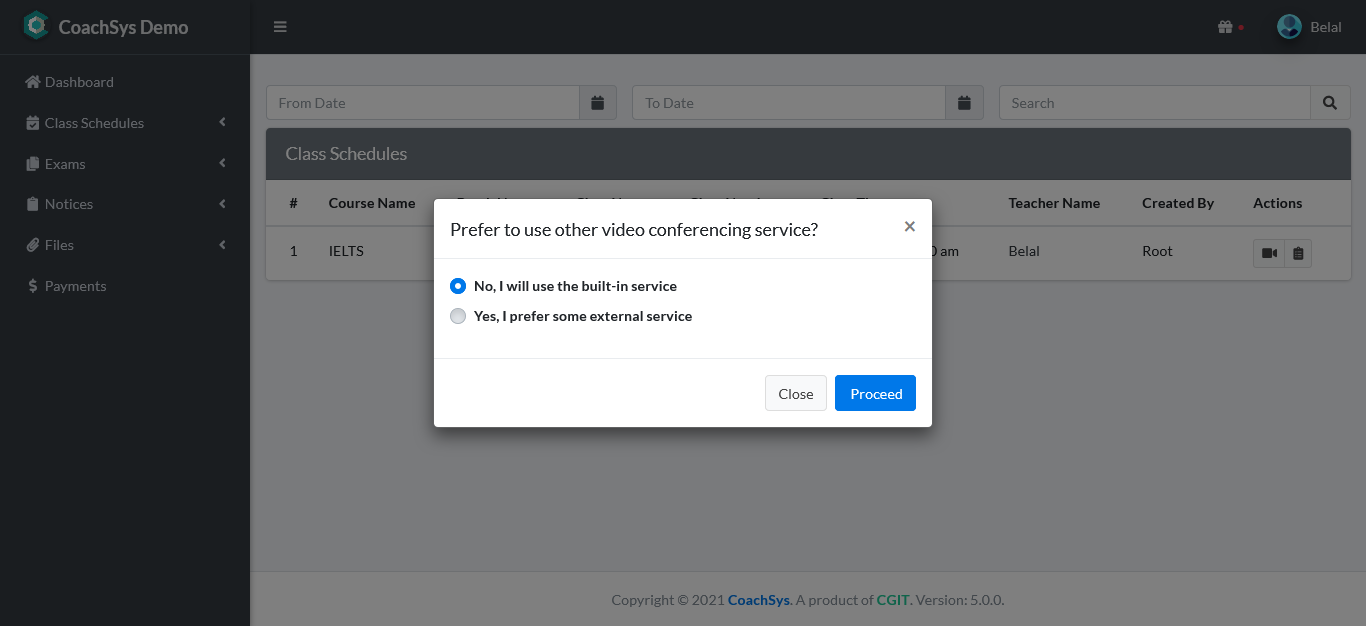This screenshot has height=626, width=1366.
Task: Click the Exams icon in the sidebar
Action: point(33,163)
